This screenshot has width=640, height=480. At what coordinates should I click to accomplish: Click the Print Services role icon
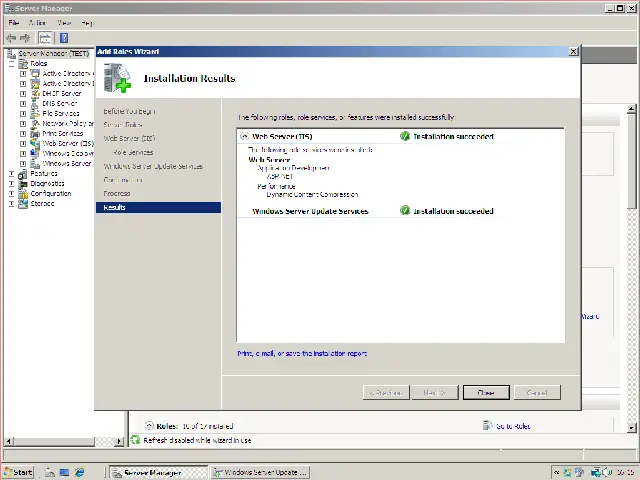[x=36, y=133]
